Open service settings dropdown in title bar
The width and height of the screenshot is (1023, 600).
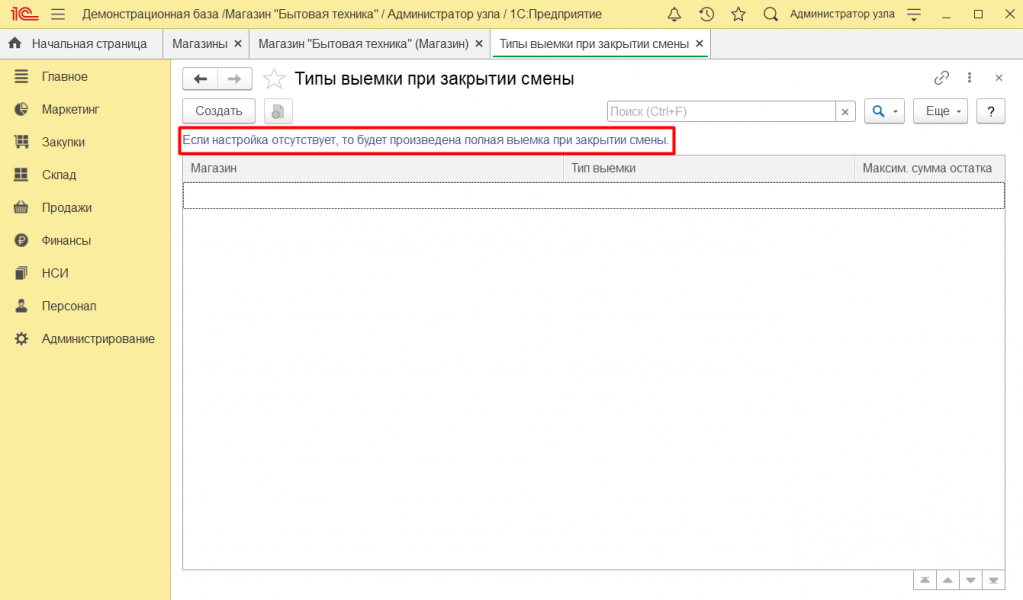tap(912, 14)
